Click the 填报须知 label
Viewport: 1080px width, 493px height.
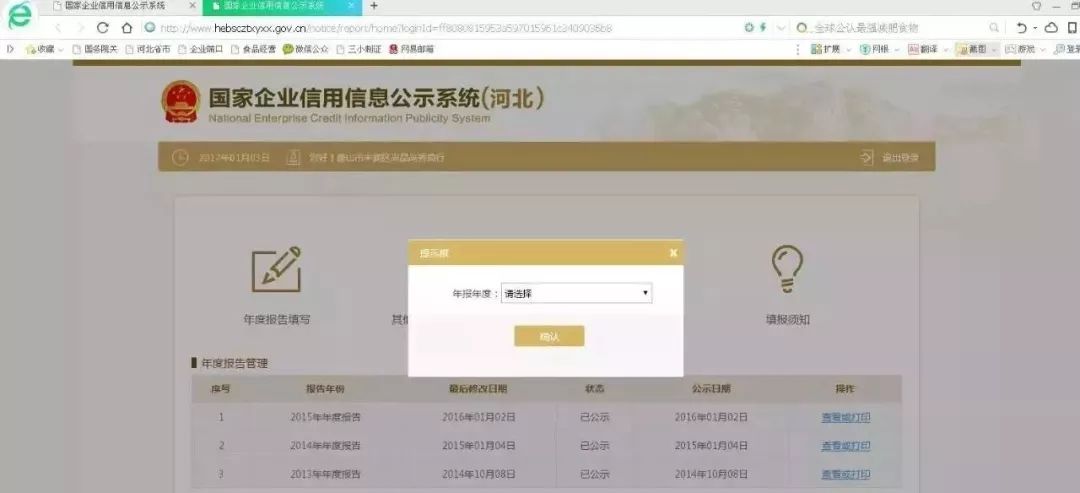click(787, 320)
